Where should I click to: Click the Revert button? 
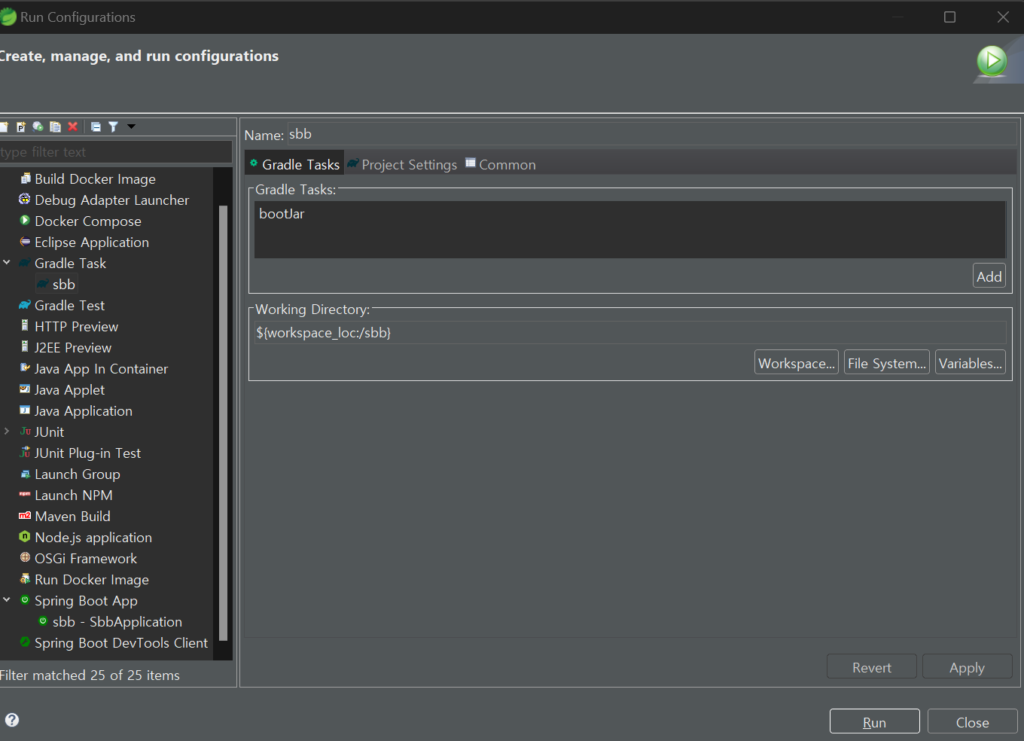[871, 667]
